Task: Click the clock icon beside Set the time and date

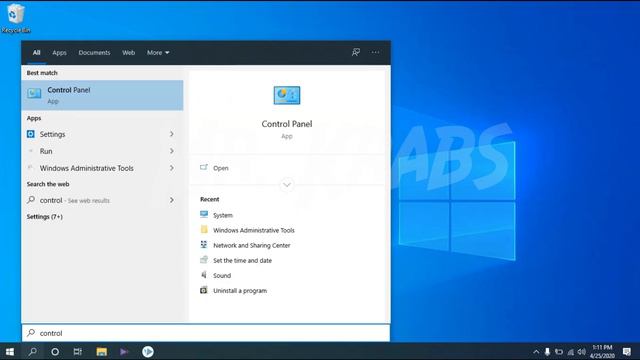Action: 204,260
